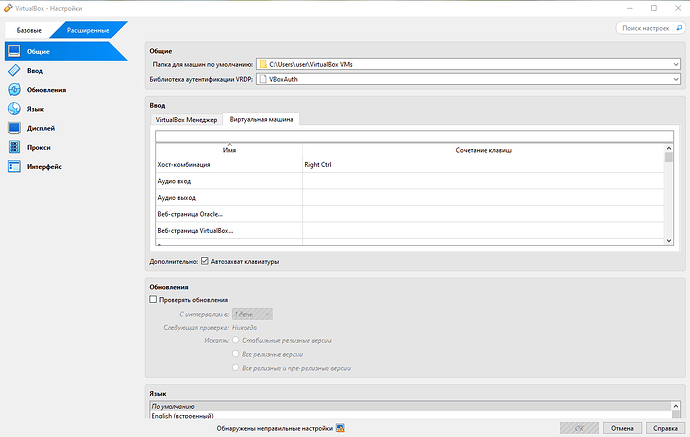This screenshot has height=437, width=690.
Task: Open the Язык language globe icon
Action: (x=14, y=109)
